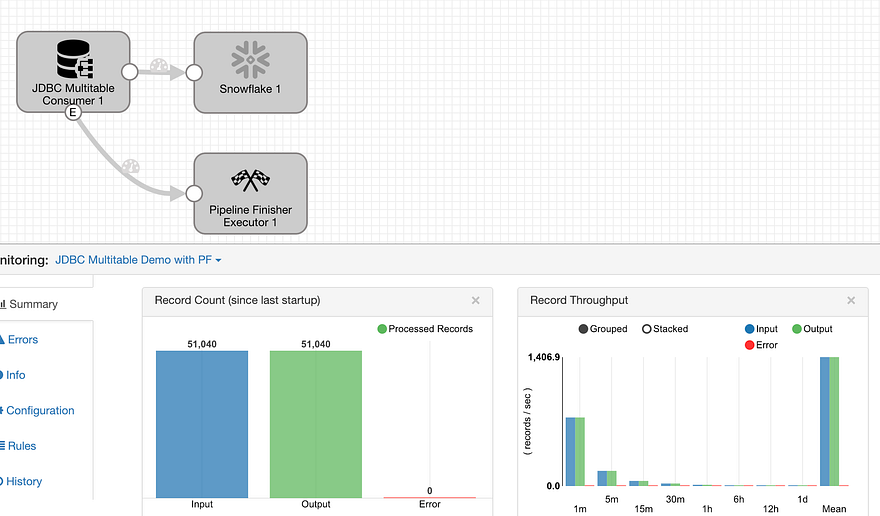880x516 pixels.
Task: Click the 1,406.9 axis value
Action: [544, 357]
